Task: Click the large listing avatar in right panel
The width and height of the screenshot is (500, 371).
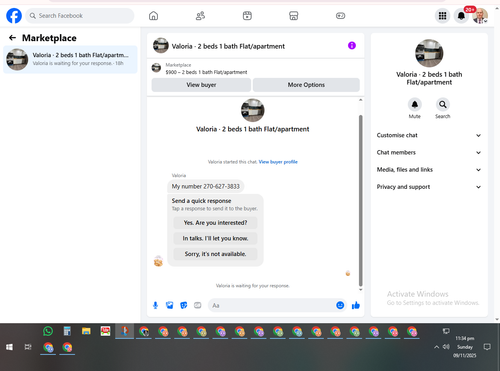Action: click(429, 53)
